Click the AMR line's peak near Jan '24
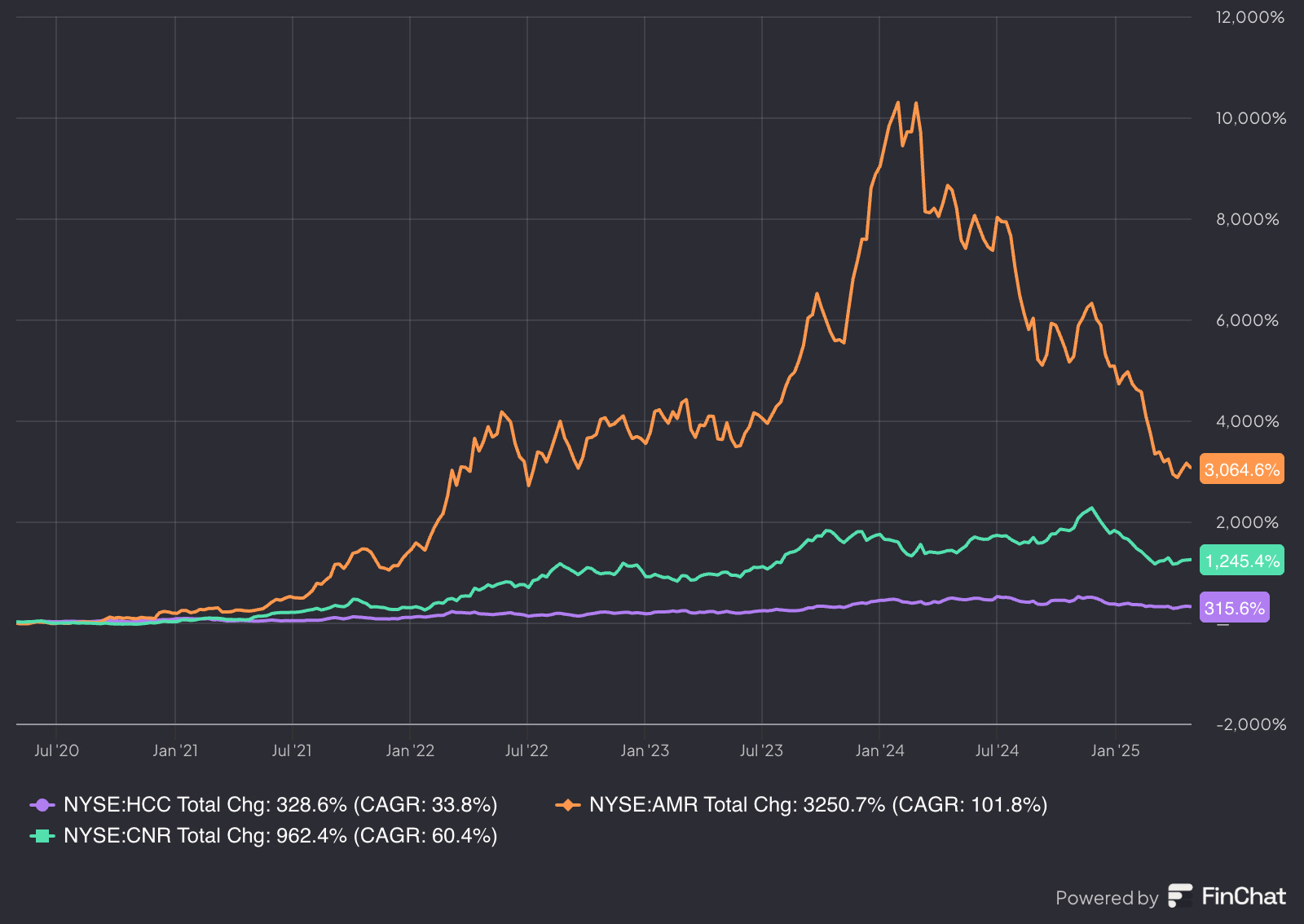The width and height of the screenshot is (1304, 924). coord(897,103)
